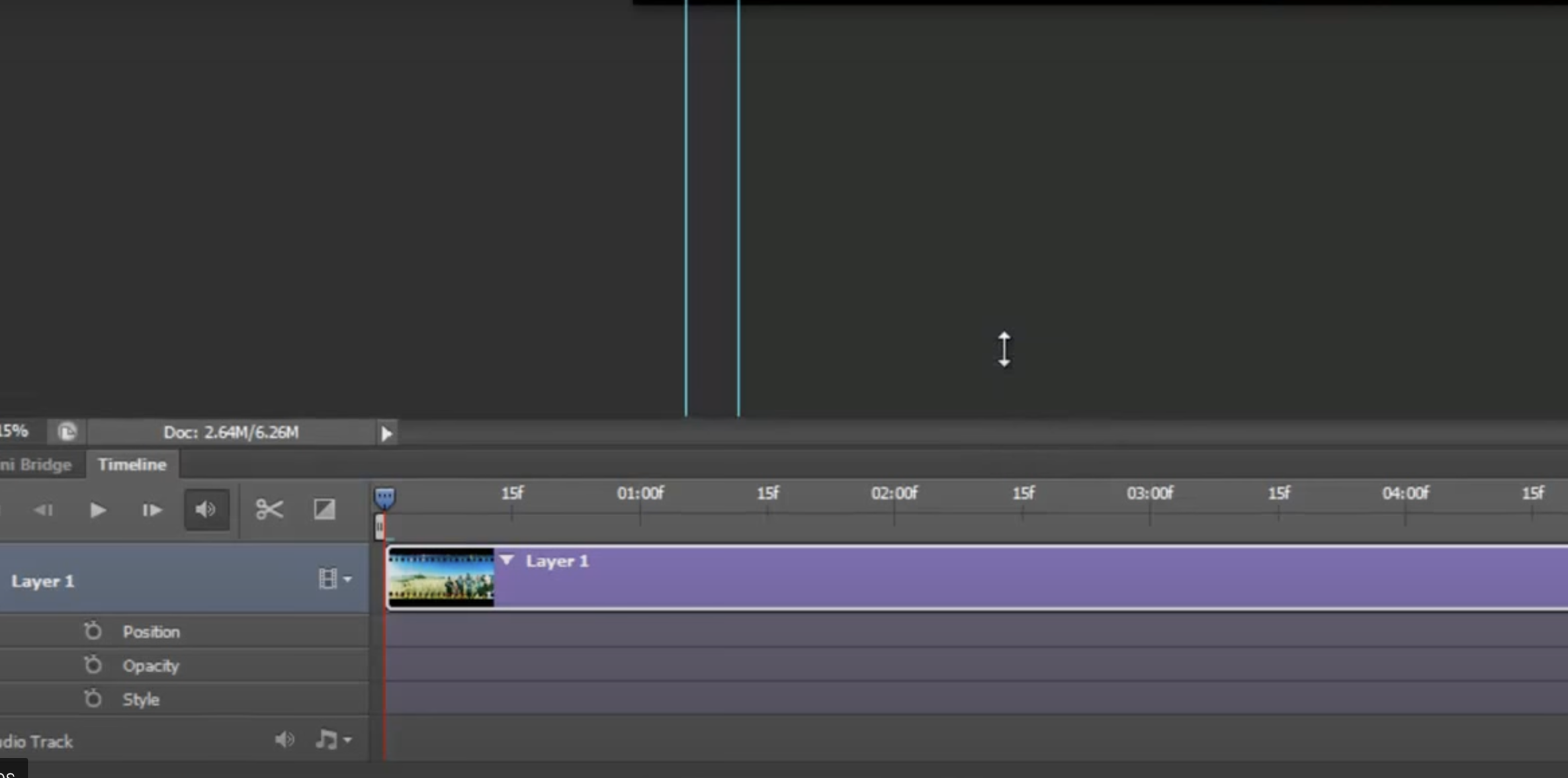Viewport: 1568px width, 778px height.
Task: Expand the Layer 1 clip disclosure triangle
Action: click(x=507, y=560)
